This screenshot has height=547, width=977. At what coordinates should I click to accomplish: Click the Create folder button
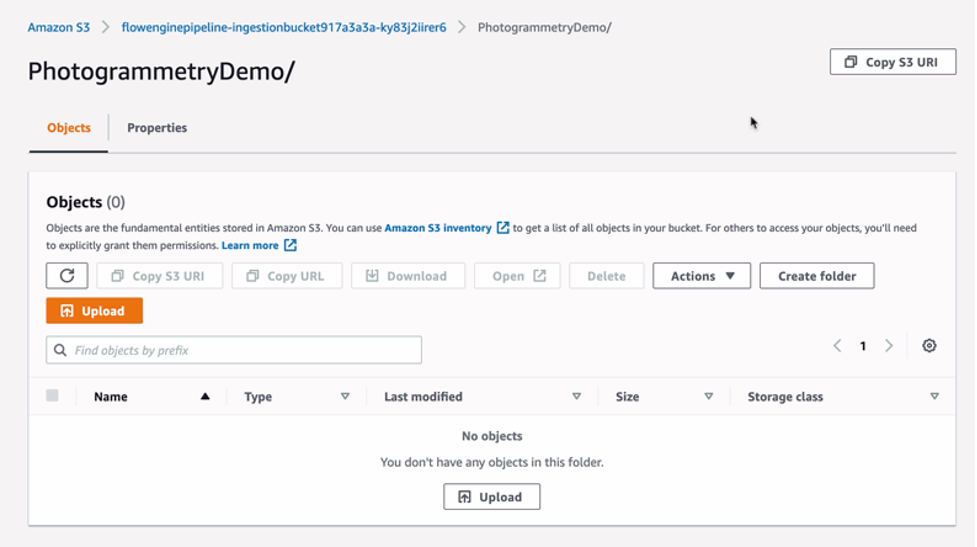pos(817,276)
